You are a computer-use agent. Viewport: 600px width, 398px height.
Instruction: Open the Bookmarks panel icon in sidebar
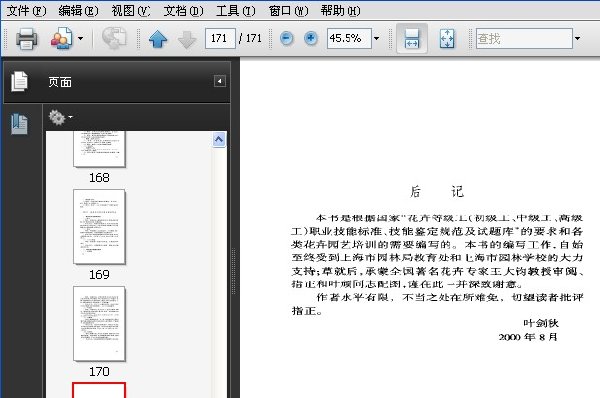tap(19, 124)
